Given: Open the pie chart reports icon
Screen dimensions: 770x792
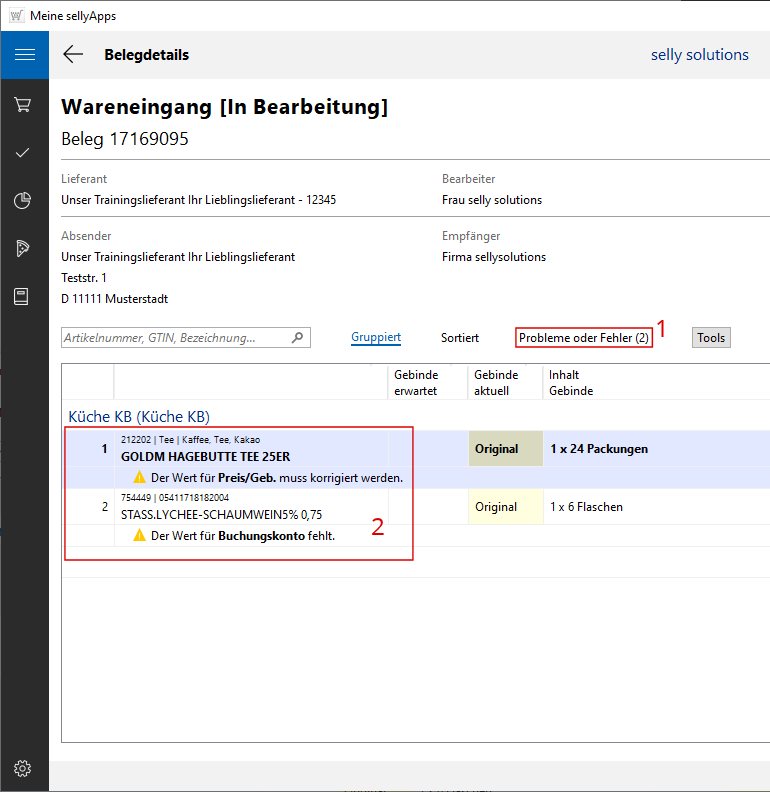Looking at the screenshot, I should click(23, 201).
